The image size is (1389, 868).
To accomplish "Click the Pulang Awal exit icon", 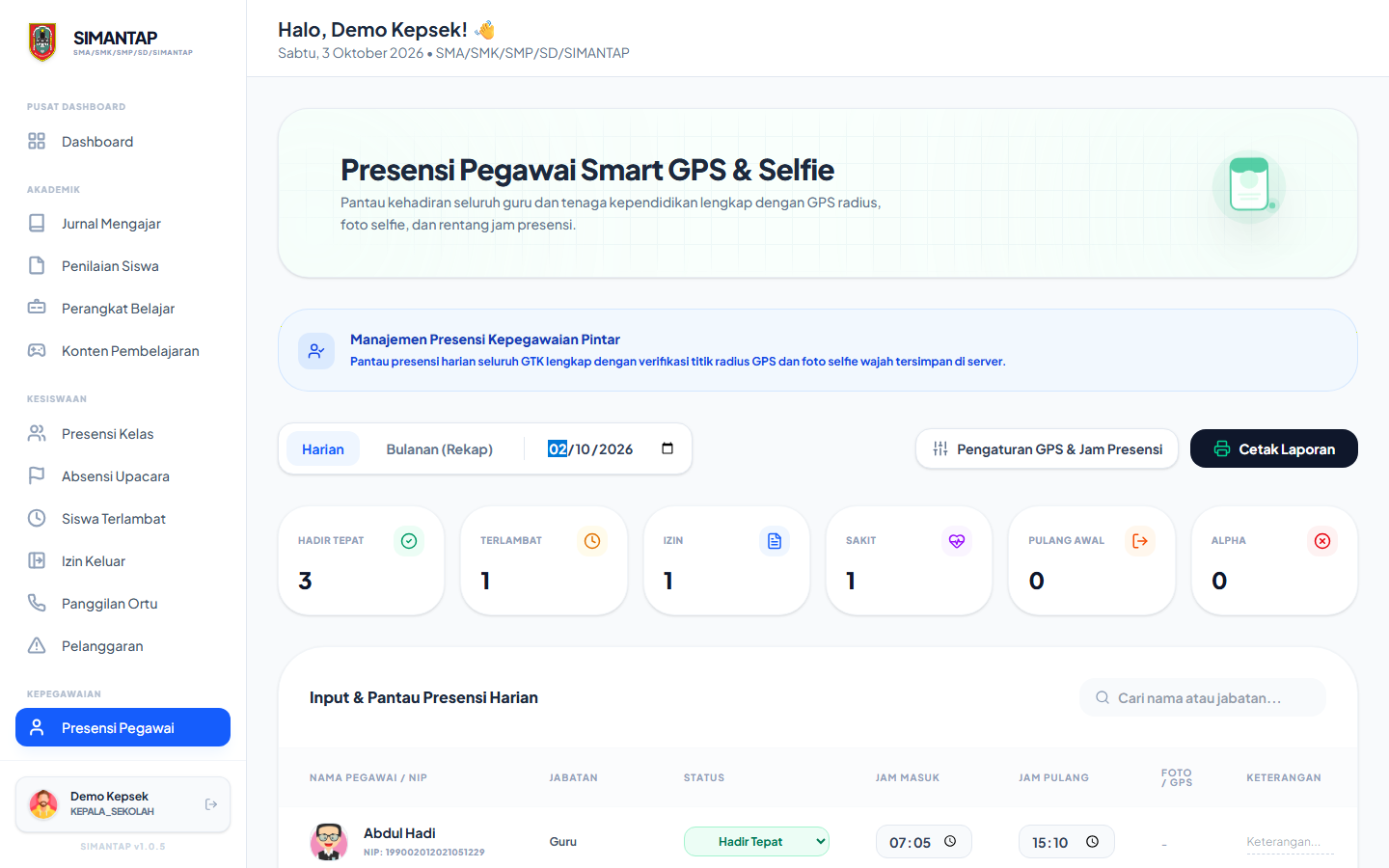I will click(x=1140, y=541).
